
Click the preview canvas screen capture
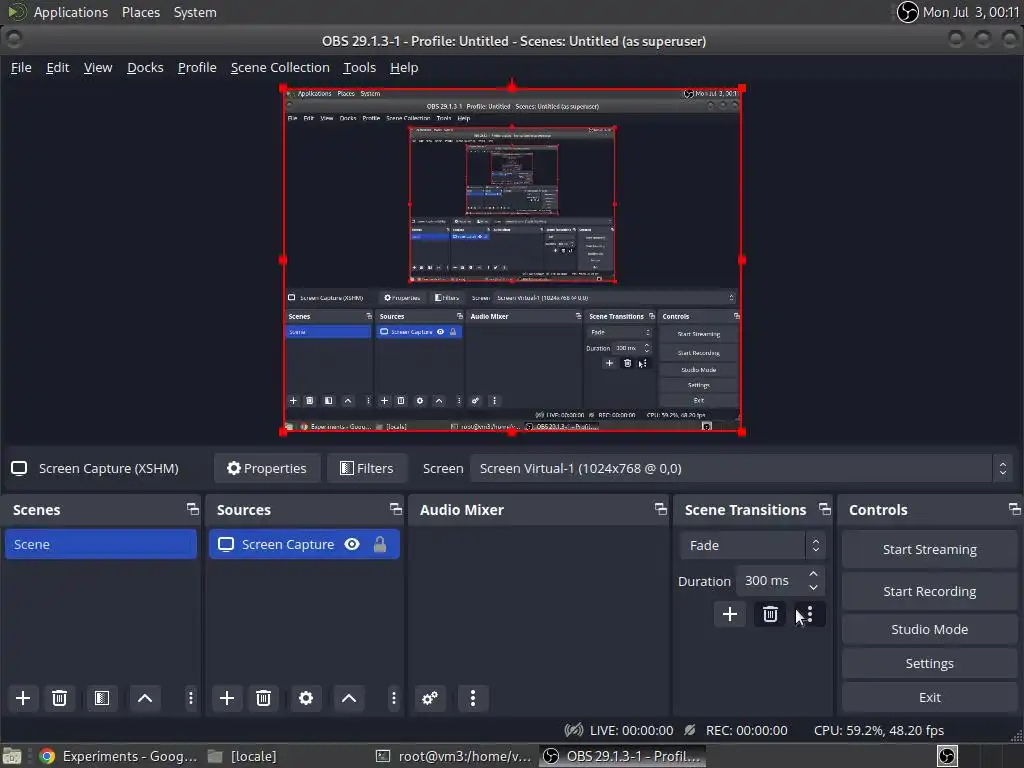coord(512,260)
